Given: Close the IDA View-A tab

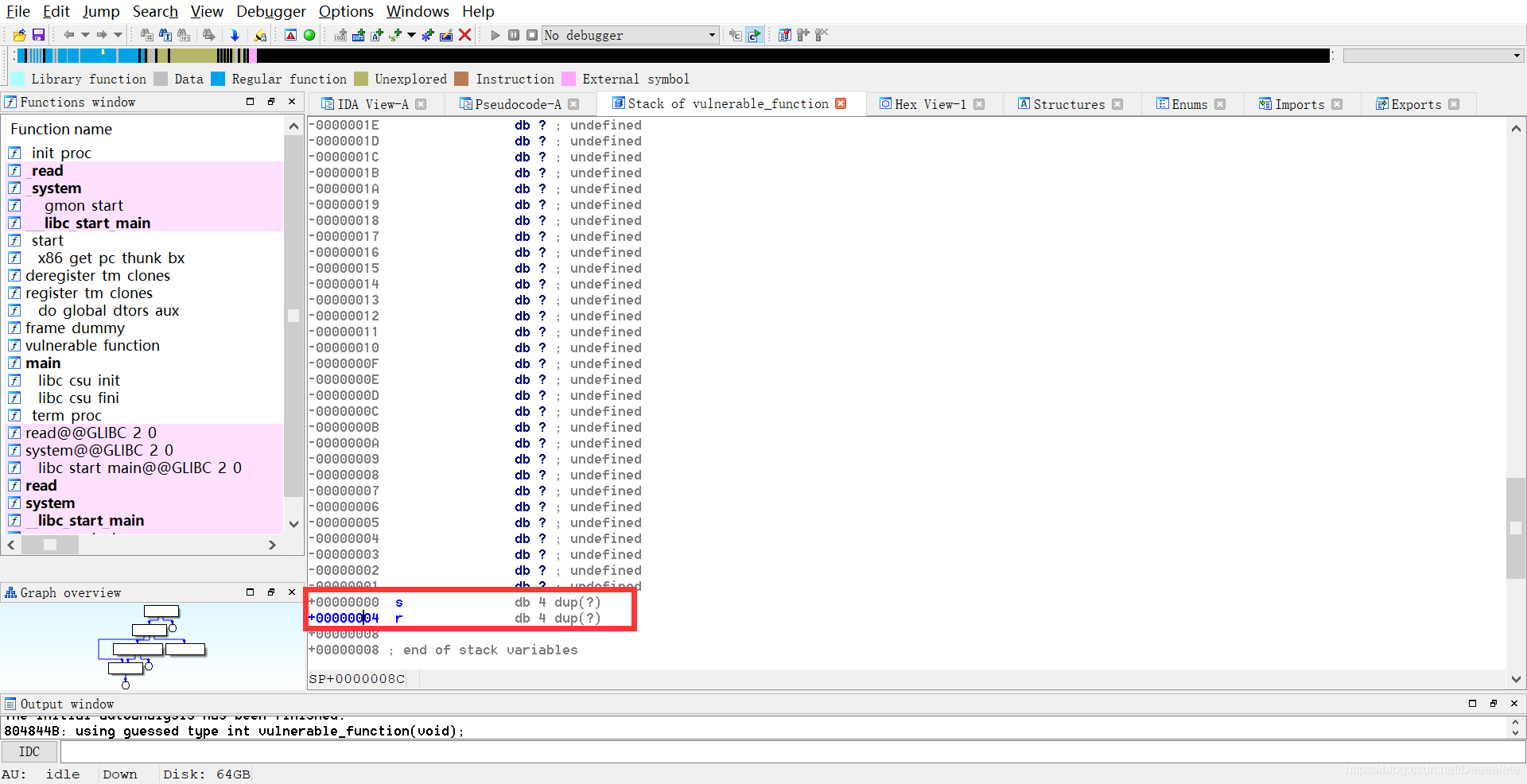Looking at the screenshot, I should [x=421, y=104].
